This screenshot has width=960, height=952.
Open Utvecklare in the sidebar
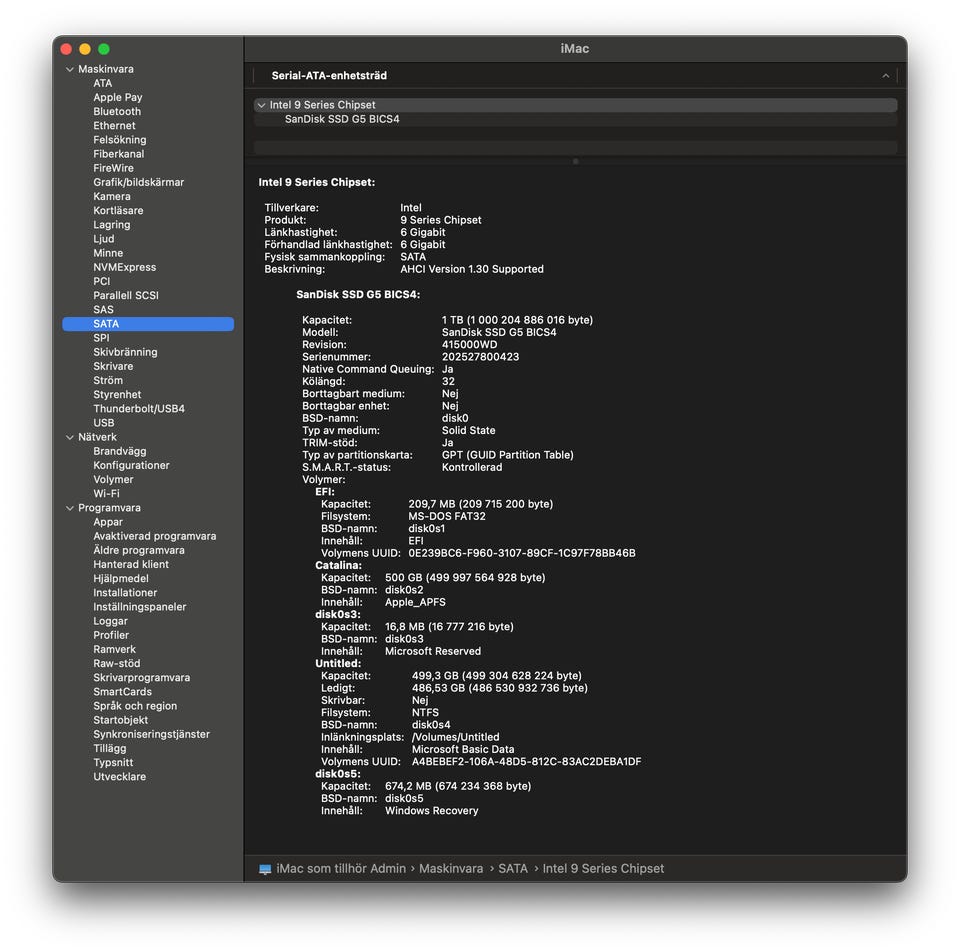pos(119,777)
